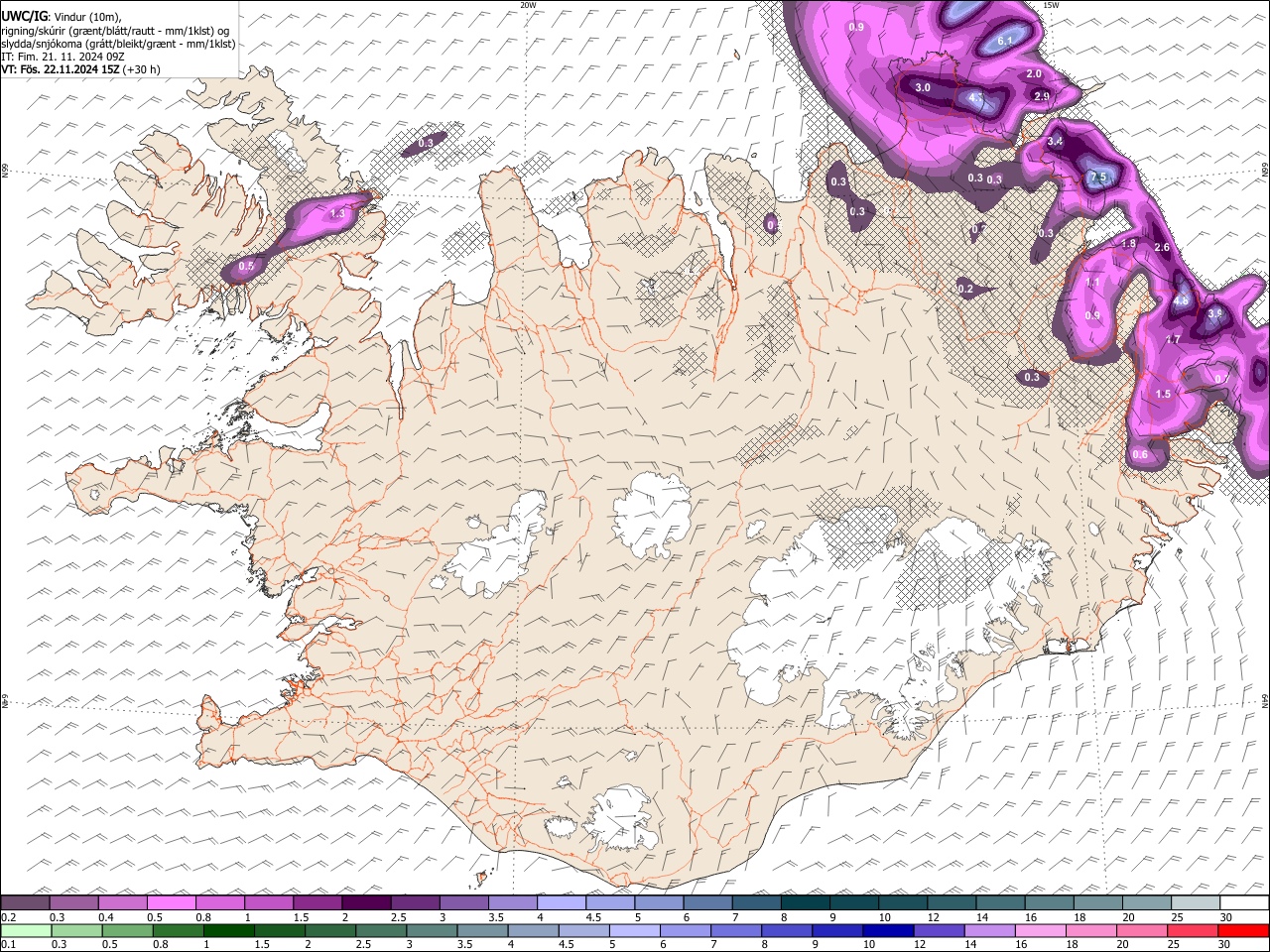Viewport: 1270px width, 952px height.
Task: Pick the upper legend row swatch labeled 1.5
Action: tap(317, 903)
